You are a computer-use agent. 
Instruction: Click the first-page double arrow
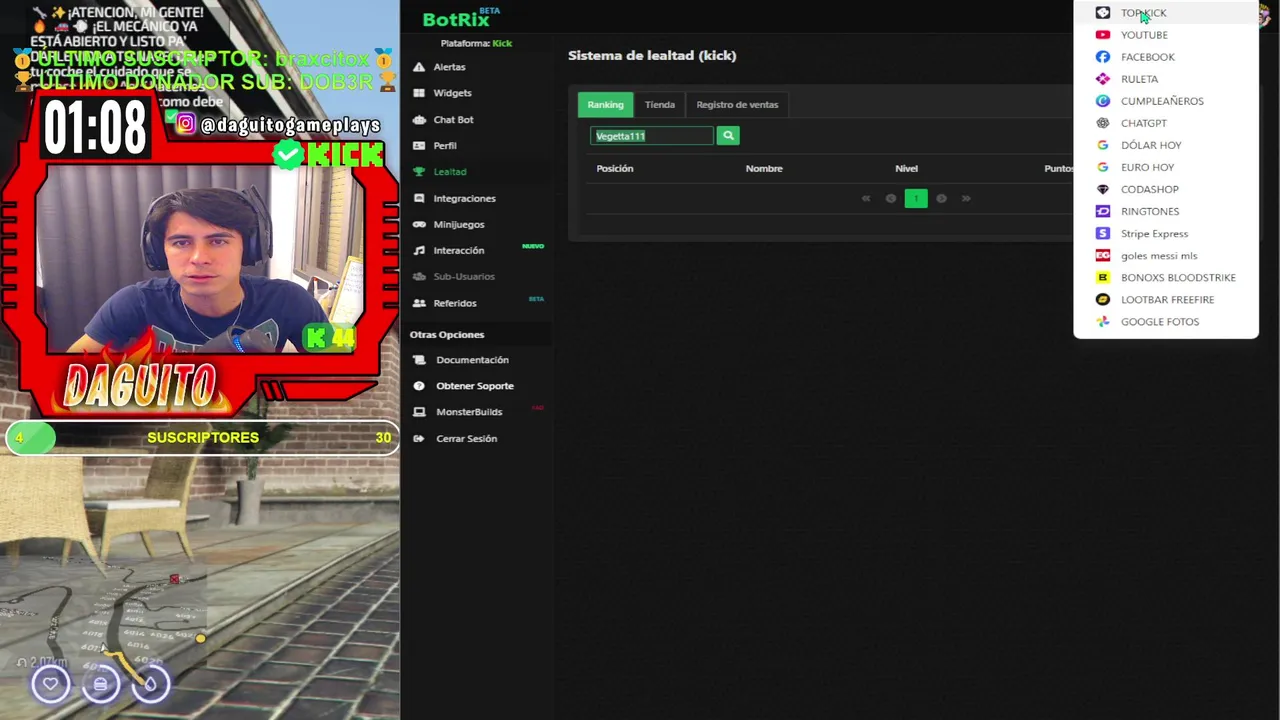click(x=866, y=198)
